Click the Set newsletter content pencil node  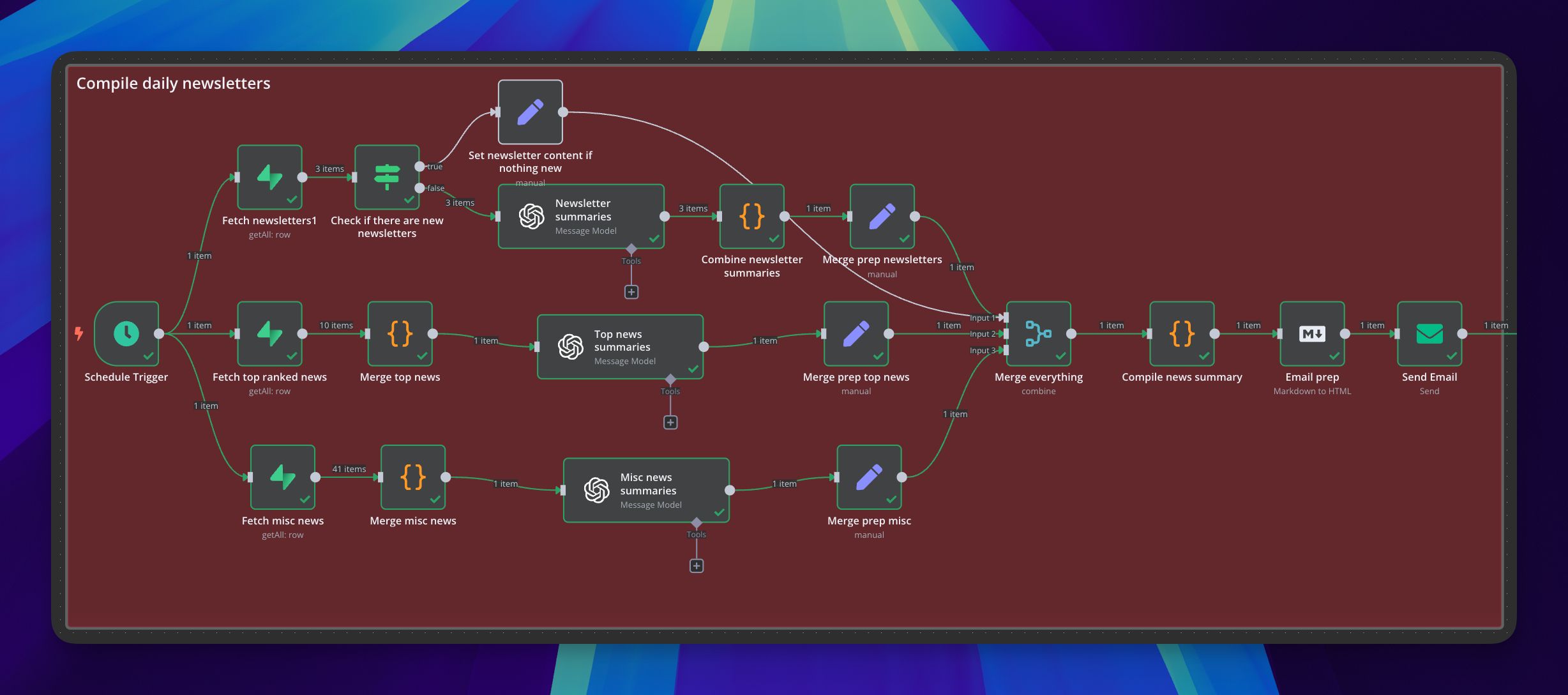tap(530, 112)
